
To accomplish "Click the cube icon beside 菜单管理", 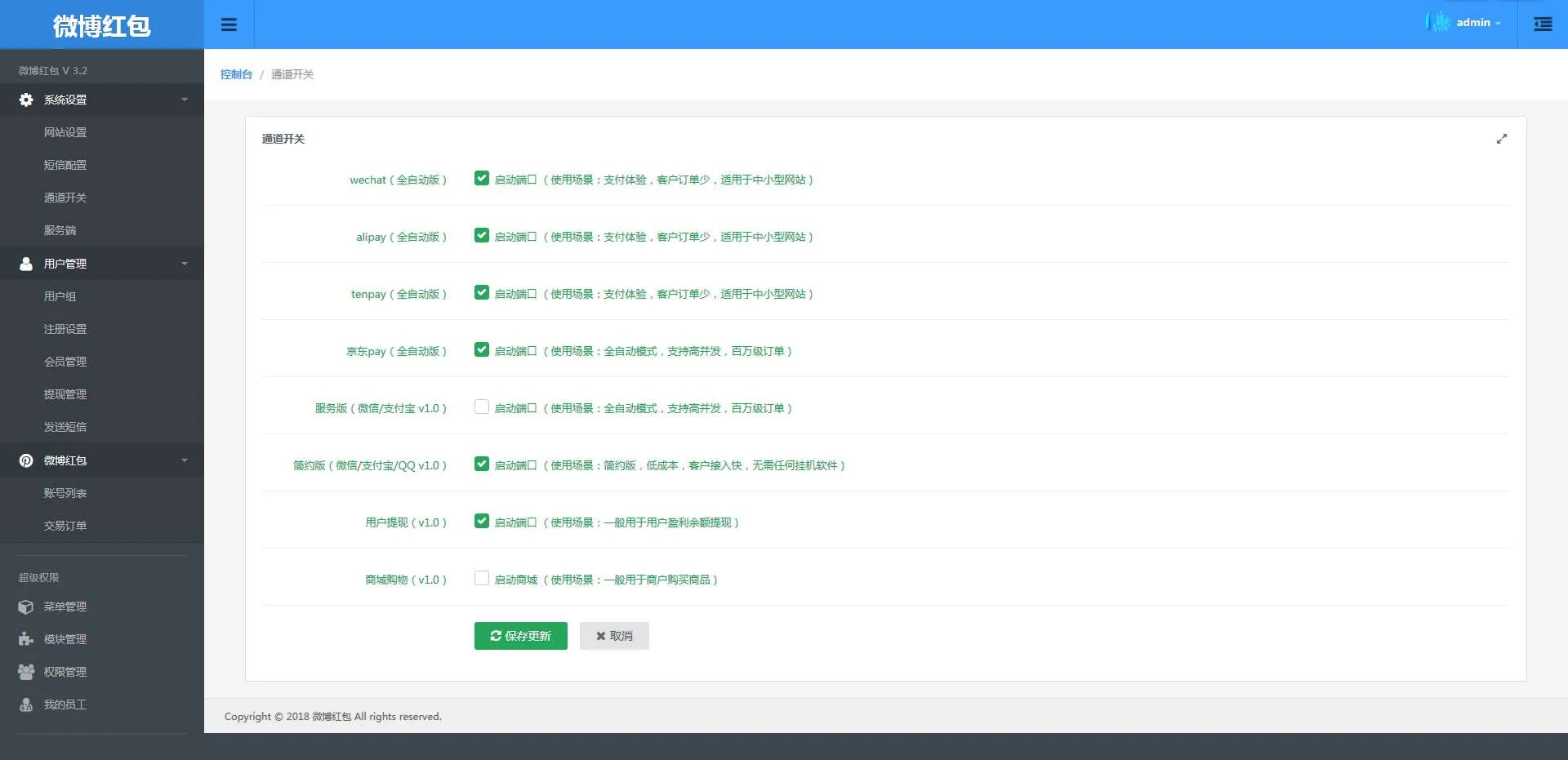I will [x=26, y=607].
